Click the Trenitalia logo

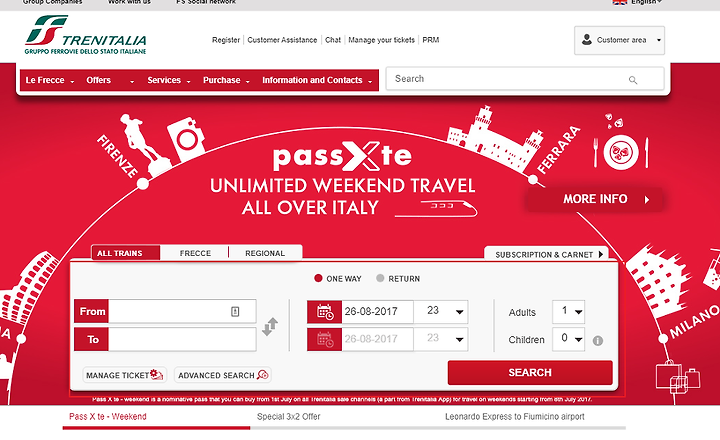(86, 35)
